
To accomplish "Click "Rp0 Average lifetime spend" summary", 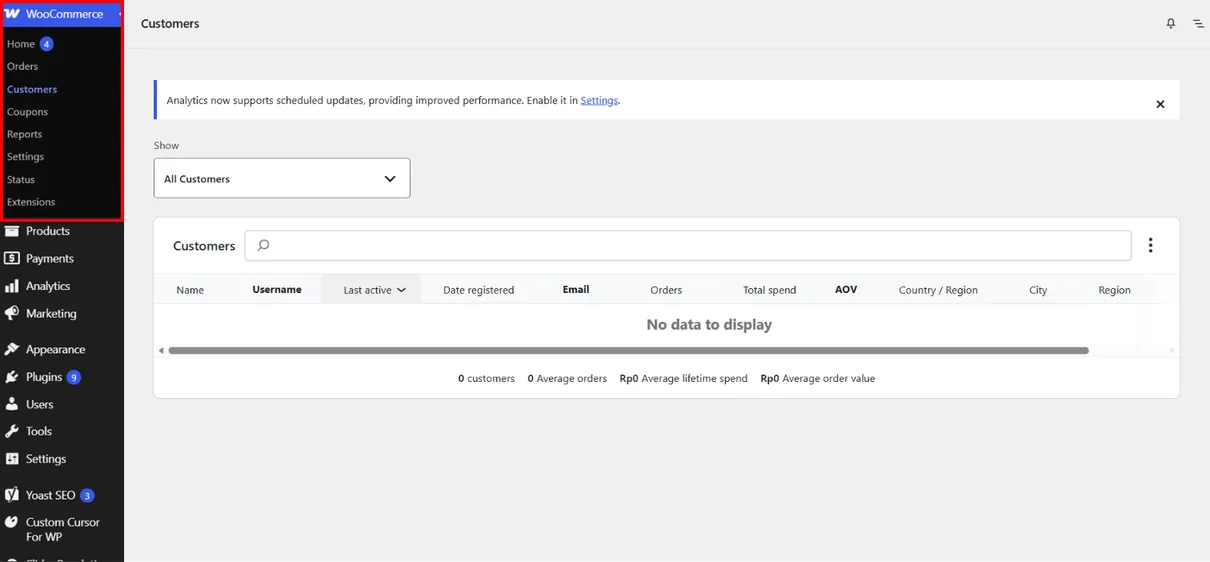I will (684, 379).
